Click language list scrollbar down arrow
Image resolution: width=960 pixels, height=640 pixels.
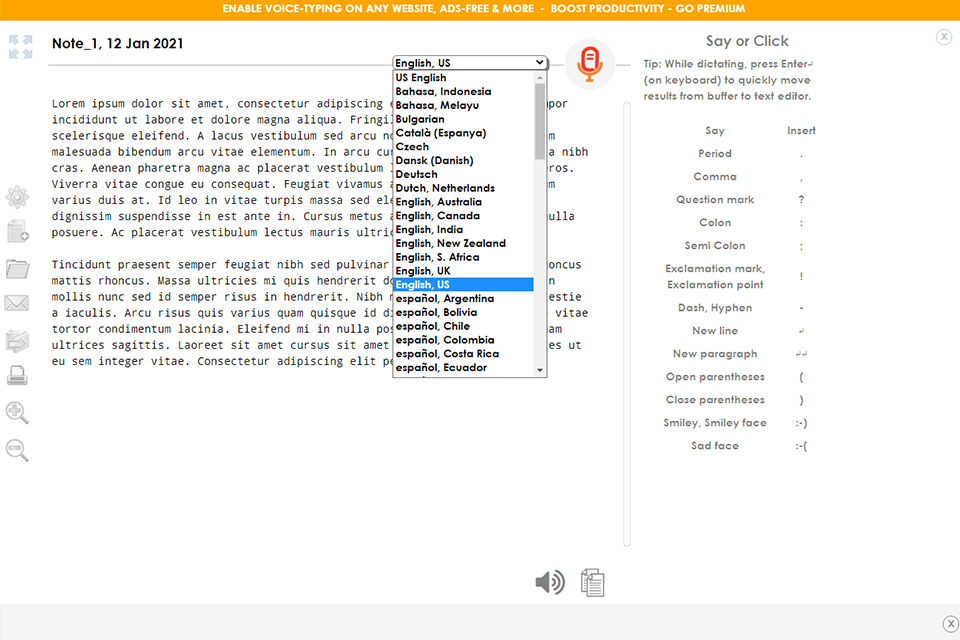tap(539, 370)
